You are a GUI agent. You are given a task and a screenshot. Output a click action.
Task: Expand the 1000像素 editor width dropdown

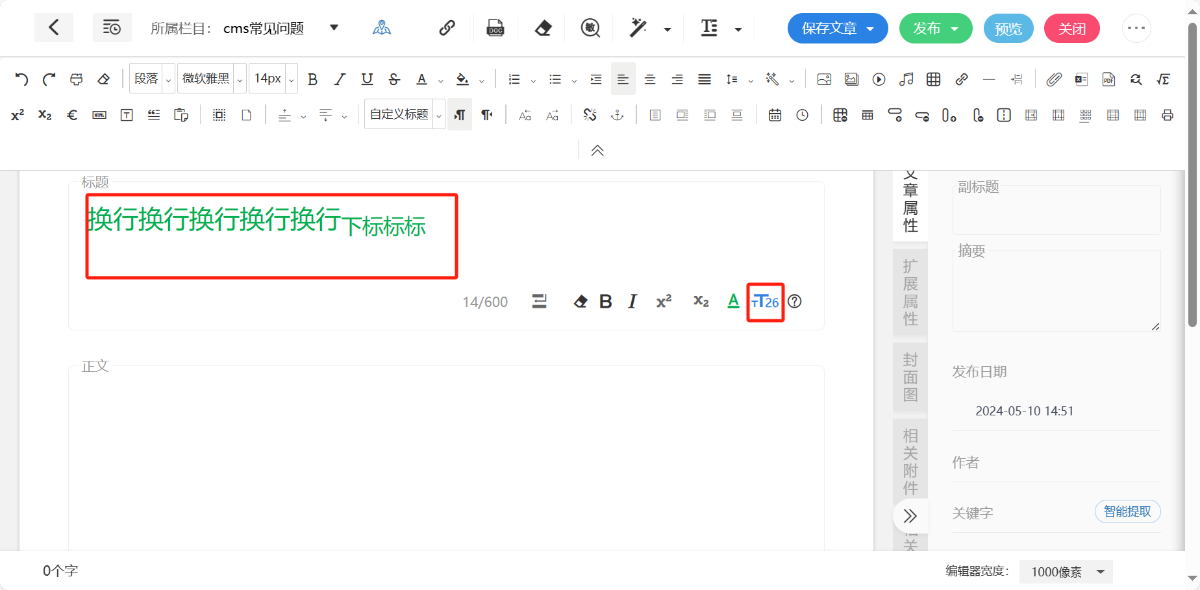1066,572
